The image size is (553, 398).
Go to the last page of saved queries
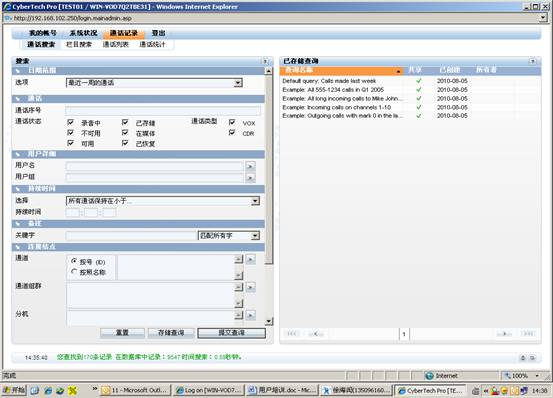tap(528, 333)
